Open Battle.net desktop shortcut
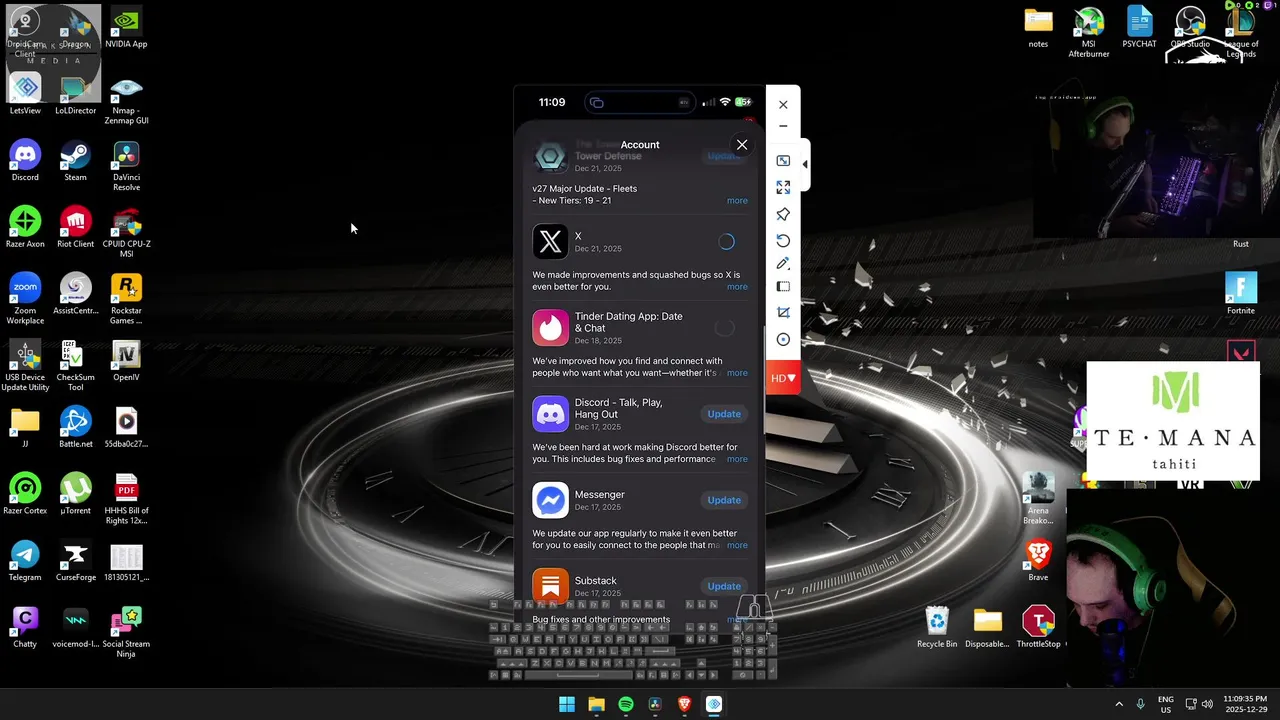The width and height of the screenshot is (1280, 720). point(76,427)
